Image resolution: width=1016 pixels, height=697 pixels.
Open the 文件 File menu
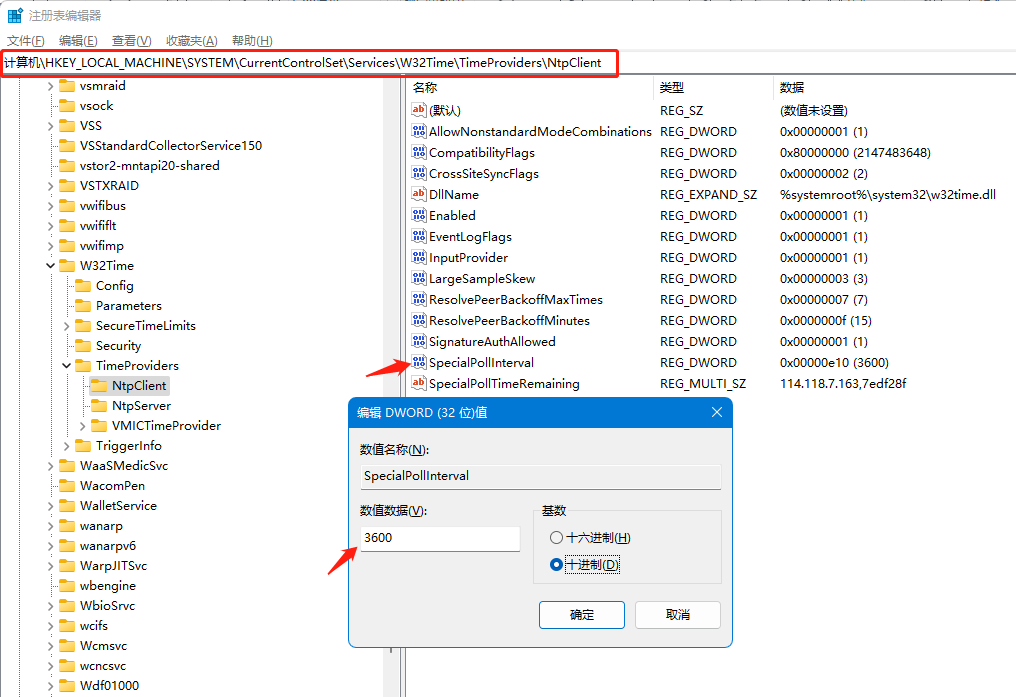coord(26,40)
